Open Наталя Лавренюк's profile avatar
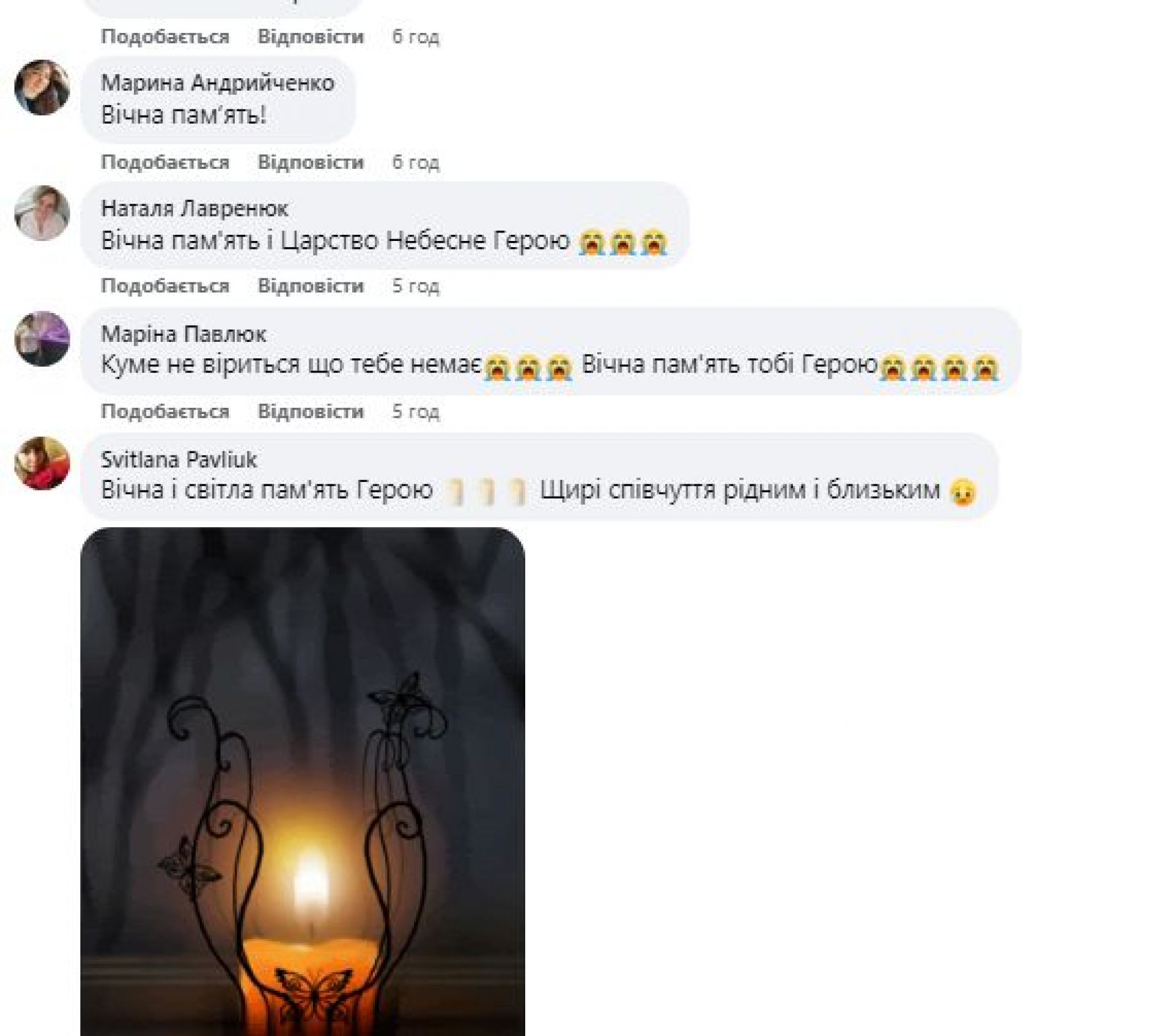1174x1036 pixels. click(42, 213)
